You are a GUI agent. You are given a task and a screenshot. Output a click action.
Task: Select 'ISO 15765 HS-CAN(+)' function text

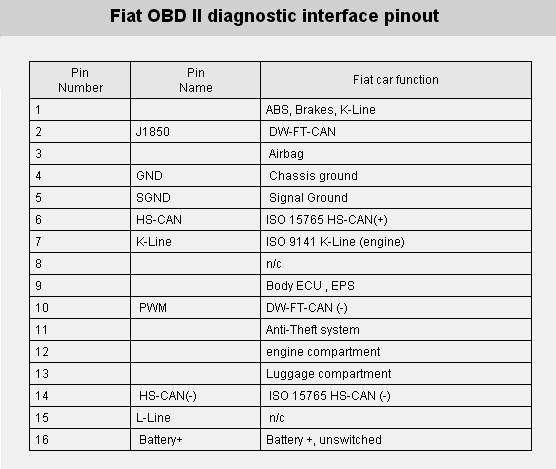pos(327,220)
